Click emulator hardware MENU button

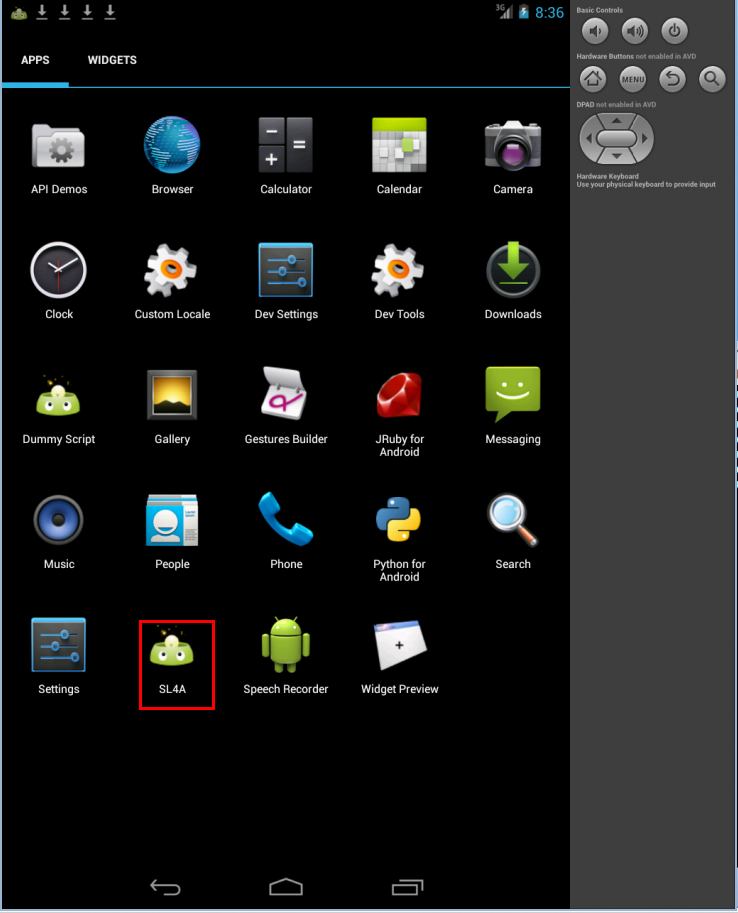[x=633, y=79]
